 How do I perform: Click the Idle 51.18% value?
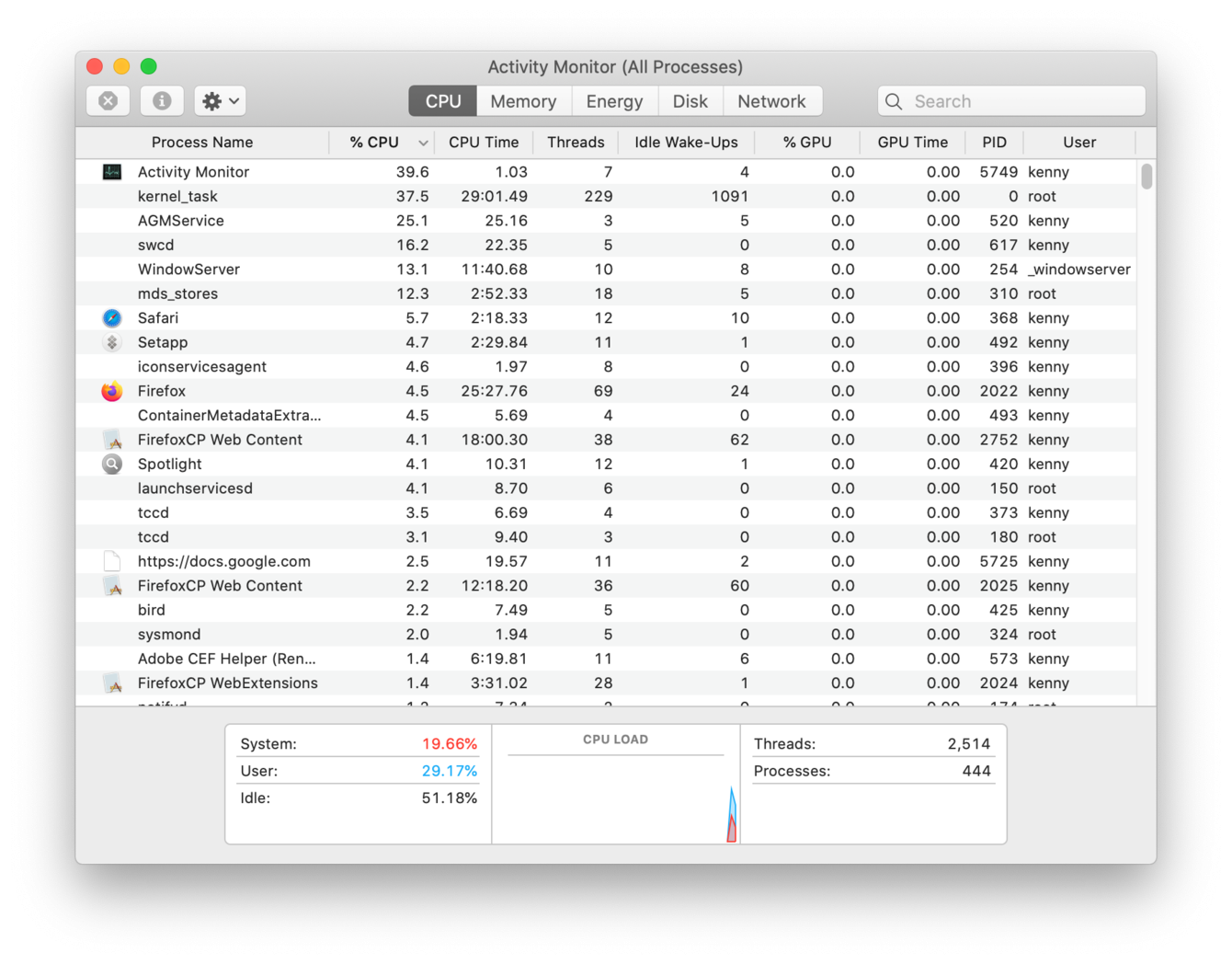[x=450, y=798]
